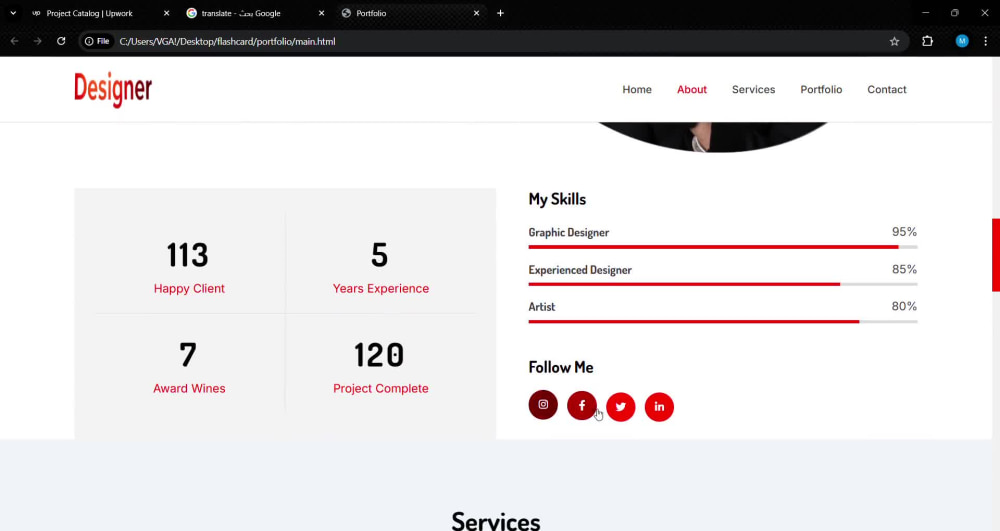Close the translate Google tab
Image resolution: width=1000 pixels, height=531 pixels.
point(321,13)
